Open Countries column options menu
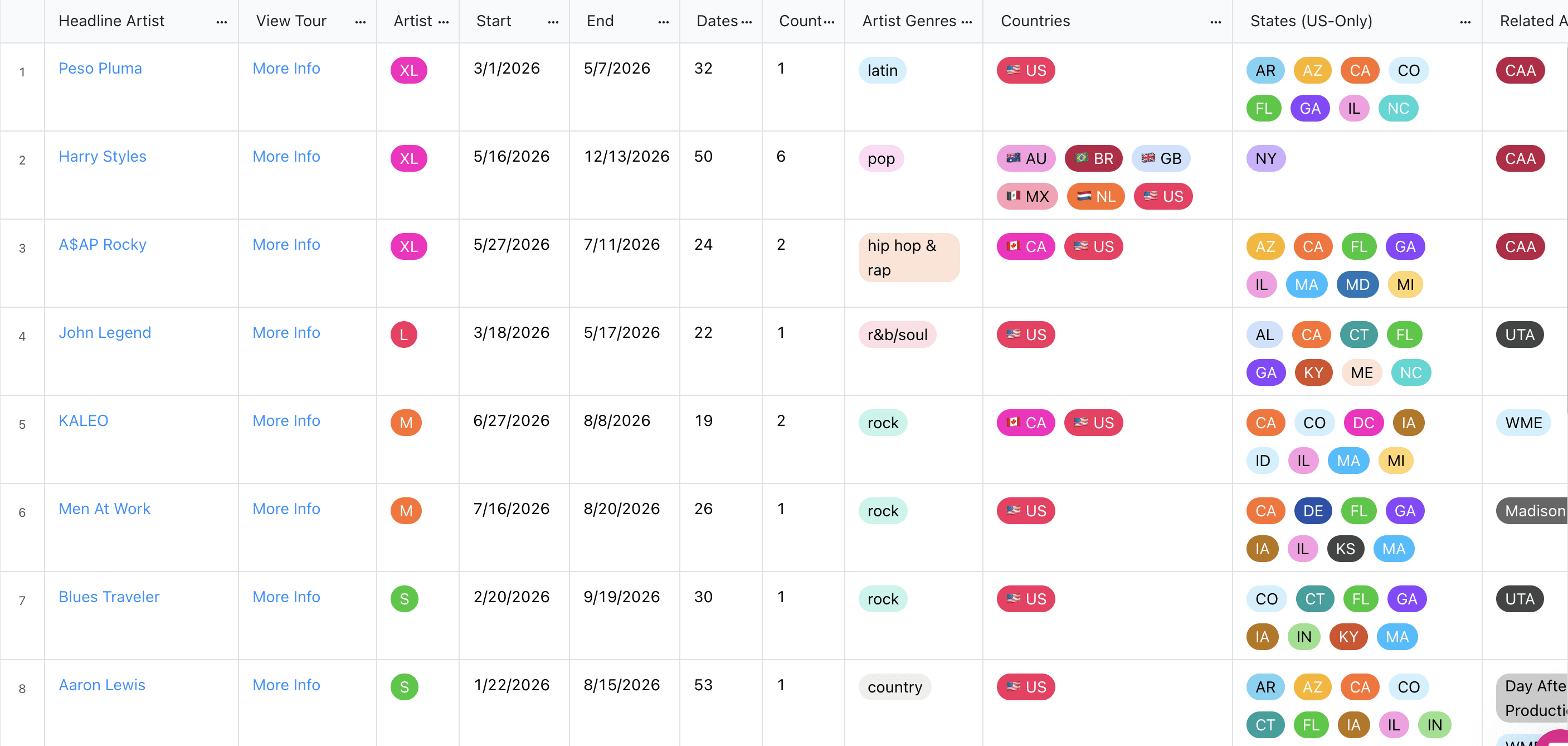 point(1216,22)
